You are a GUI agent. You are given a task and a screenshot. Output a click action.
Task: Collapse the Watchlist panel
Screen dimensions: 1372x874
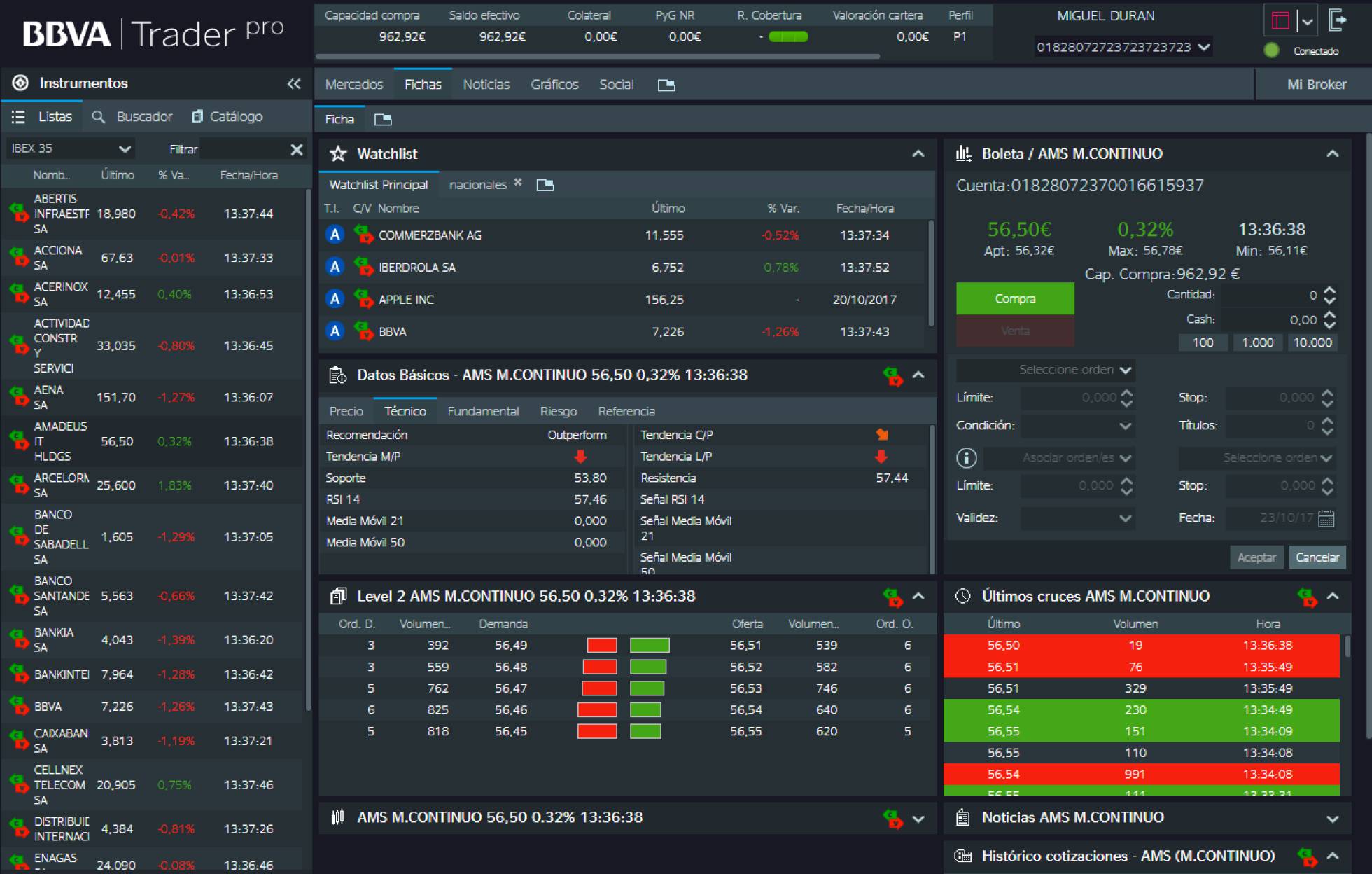click(x=918, y=153)
